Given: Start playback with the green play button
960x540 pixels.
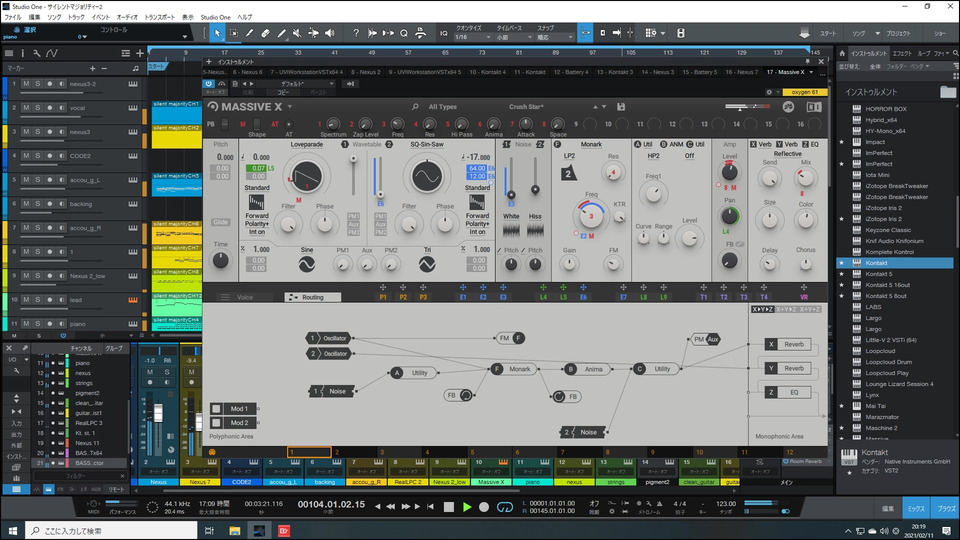Looking at the screenshot, I should click(x=467, y=507).
